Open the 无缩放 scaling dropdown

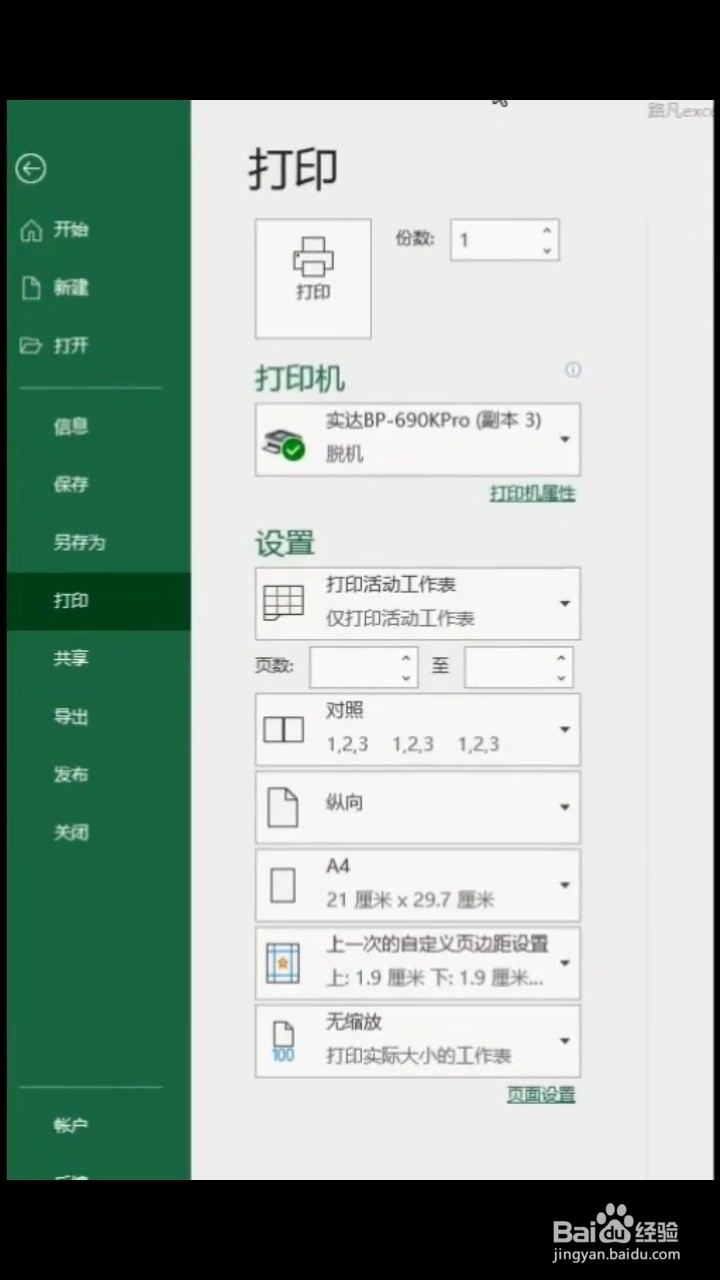[x=418, y=1041]
